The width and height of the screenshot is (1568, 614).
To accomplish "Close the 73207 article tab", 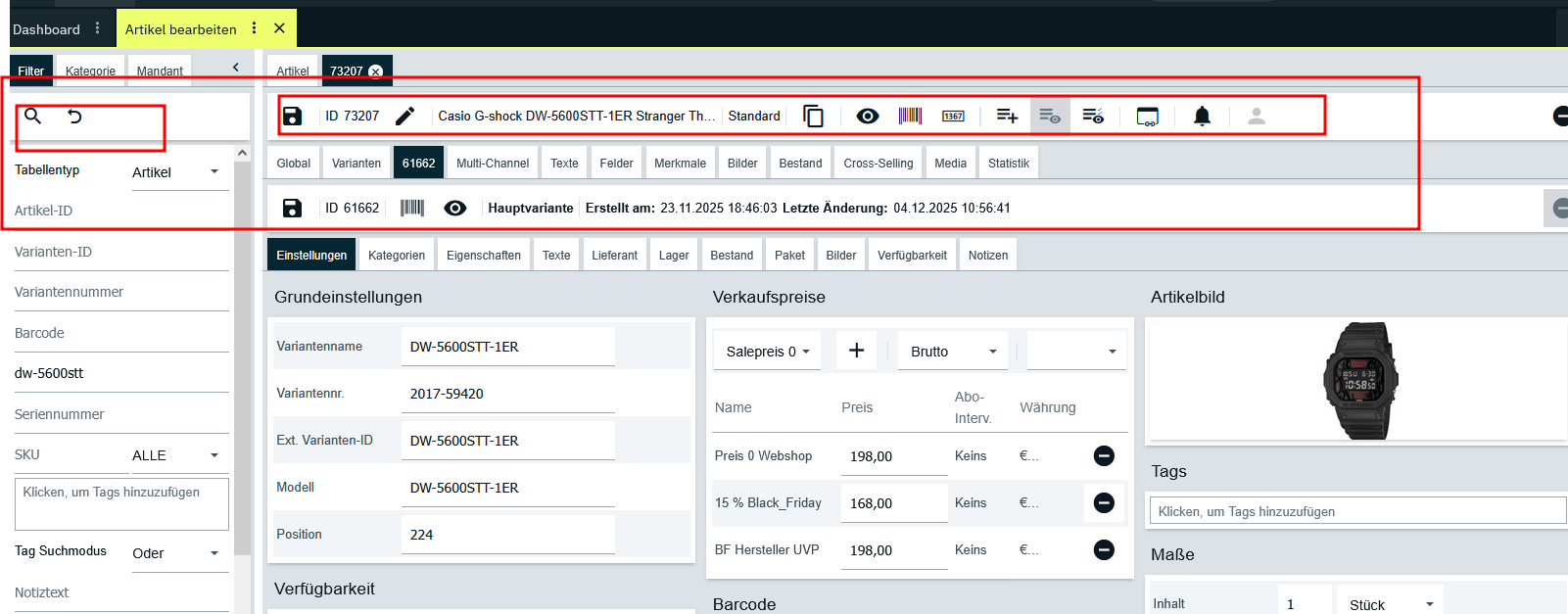I will [375, 71].
